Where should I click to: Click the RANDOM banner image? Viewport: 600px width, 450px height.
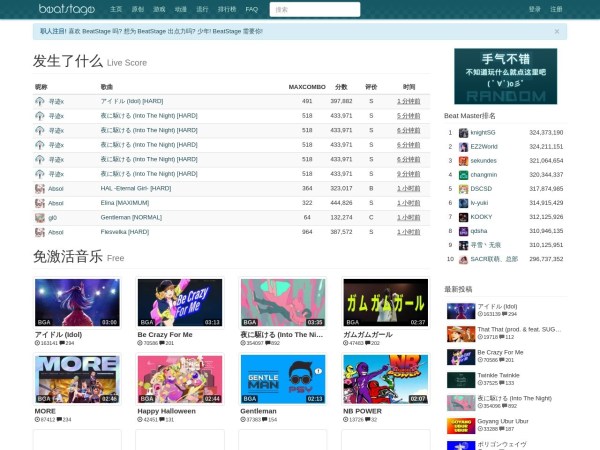[505, 76]
